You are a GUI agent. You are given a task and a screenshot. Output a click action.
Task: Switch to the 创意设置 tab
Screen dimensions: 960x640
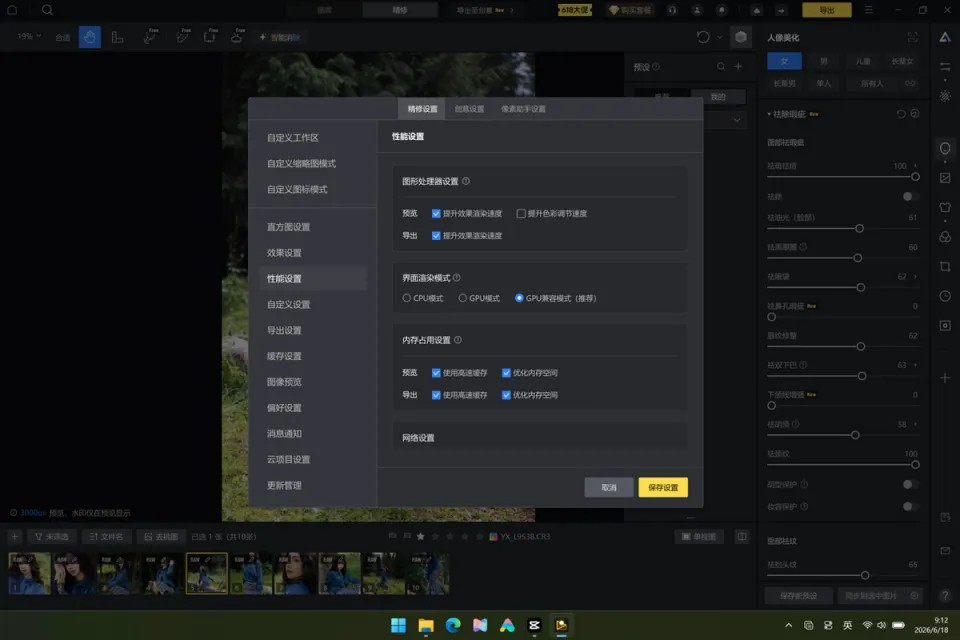pos(470,109)
